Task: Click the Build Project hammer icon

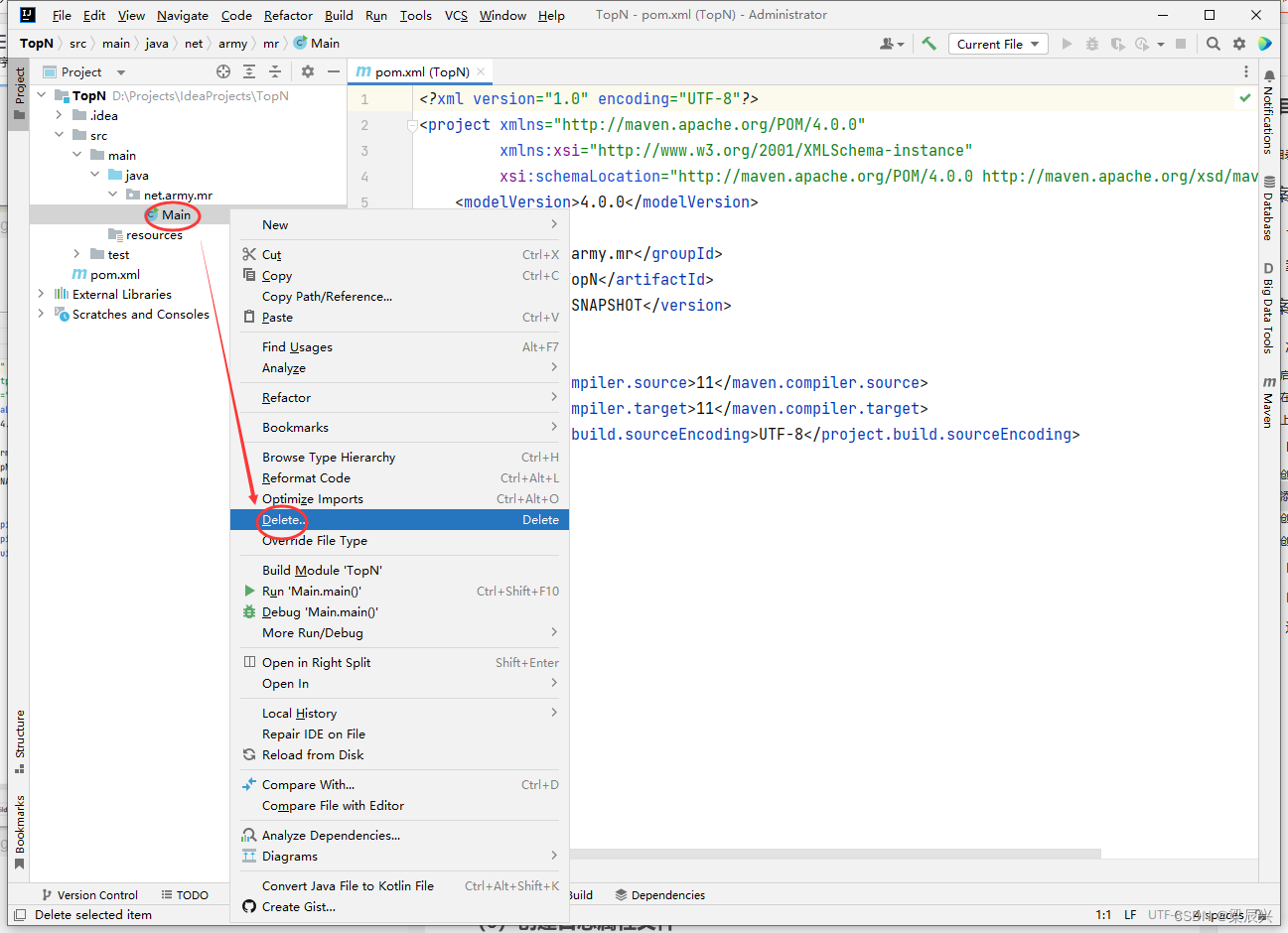Action: pyautogui.click(x=930, y=44)
